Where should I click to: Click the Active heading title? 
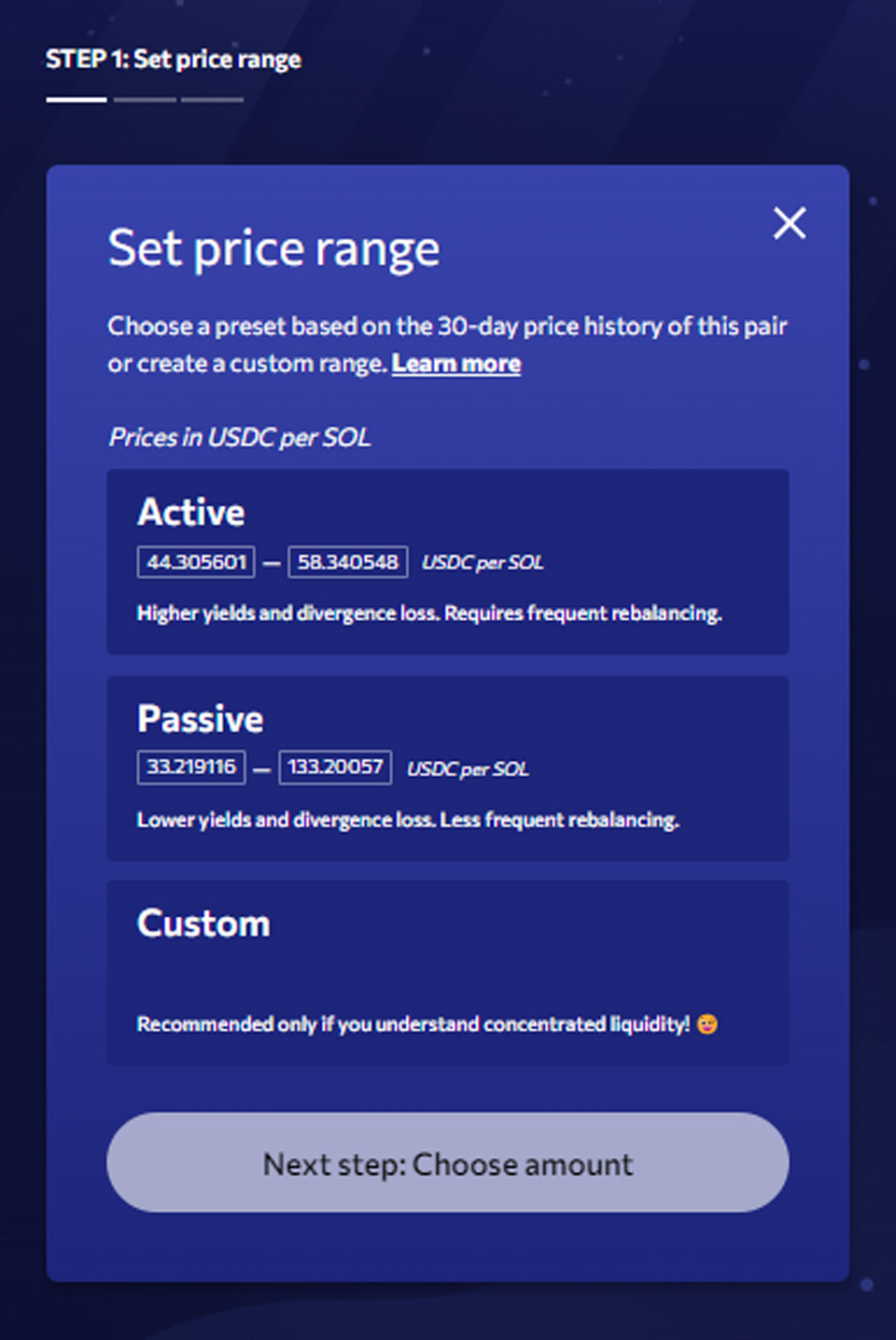point(191,512)
